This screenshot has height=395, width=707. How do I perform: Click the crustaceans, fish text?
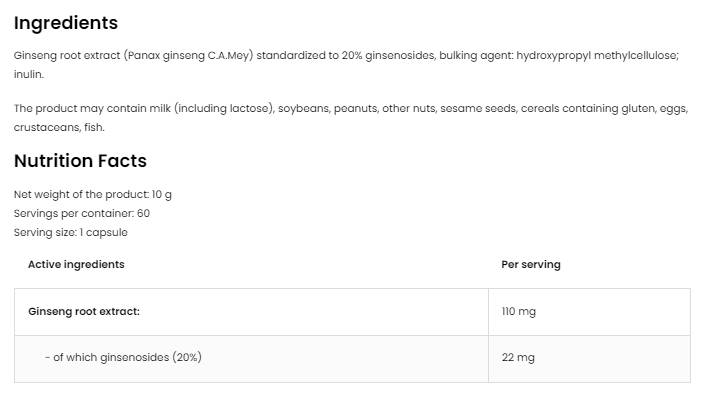click(x=59, y=128)
